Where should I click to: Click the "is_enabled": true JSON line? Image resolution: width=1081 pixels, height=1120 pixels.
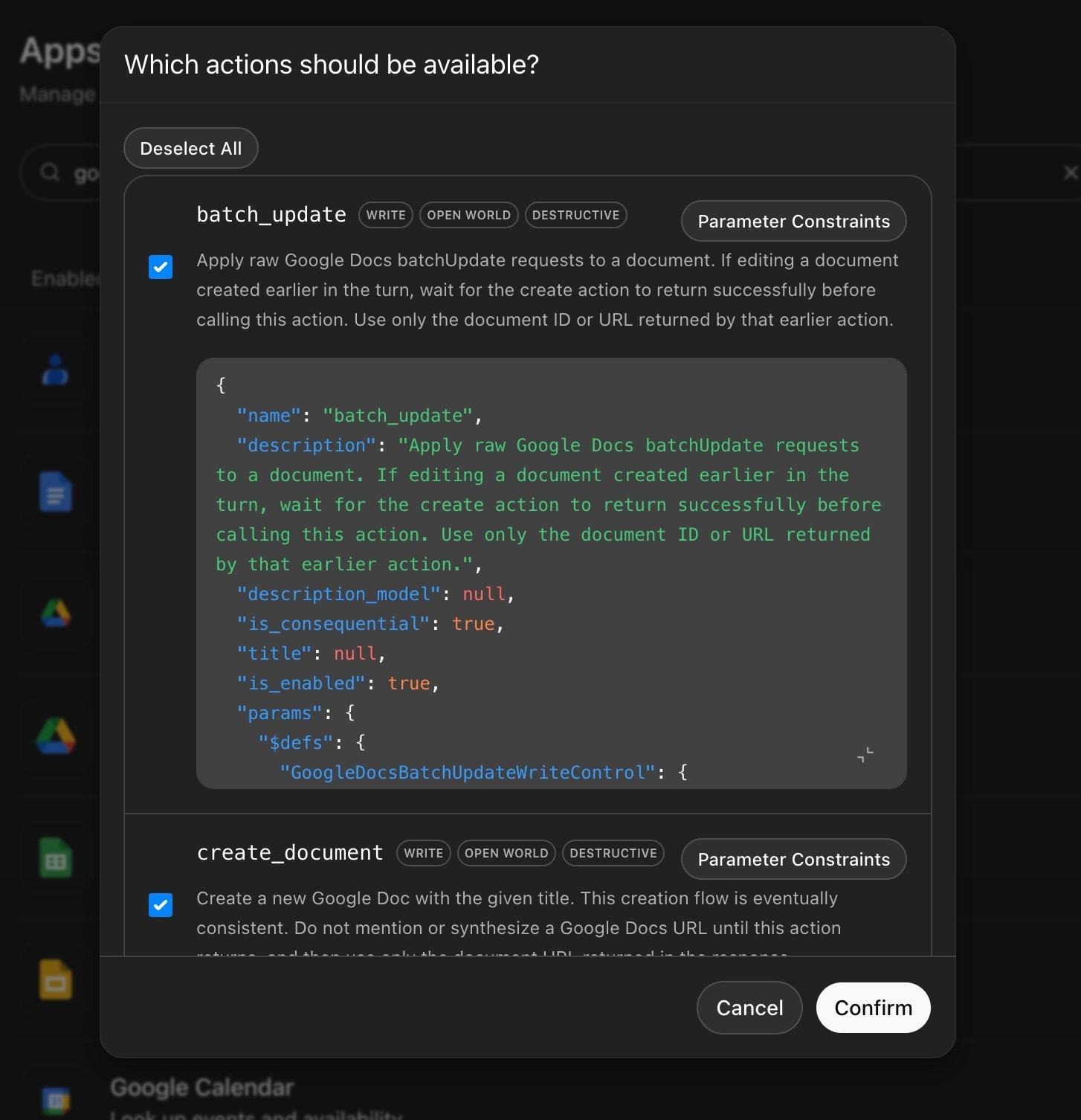pos(338,683)
